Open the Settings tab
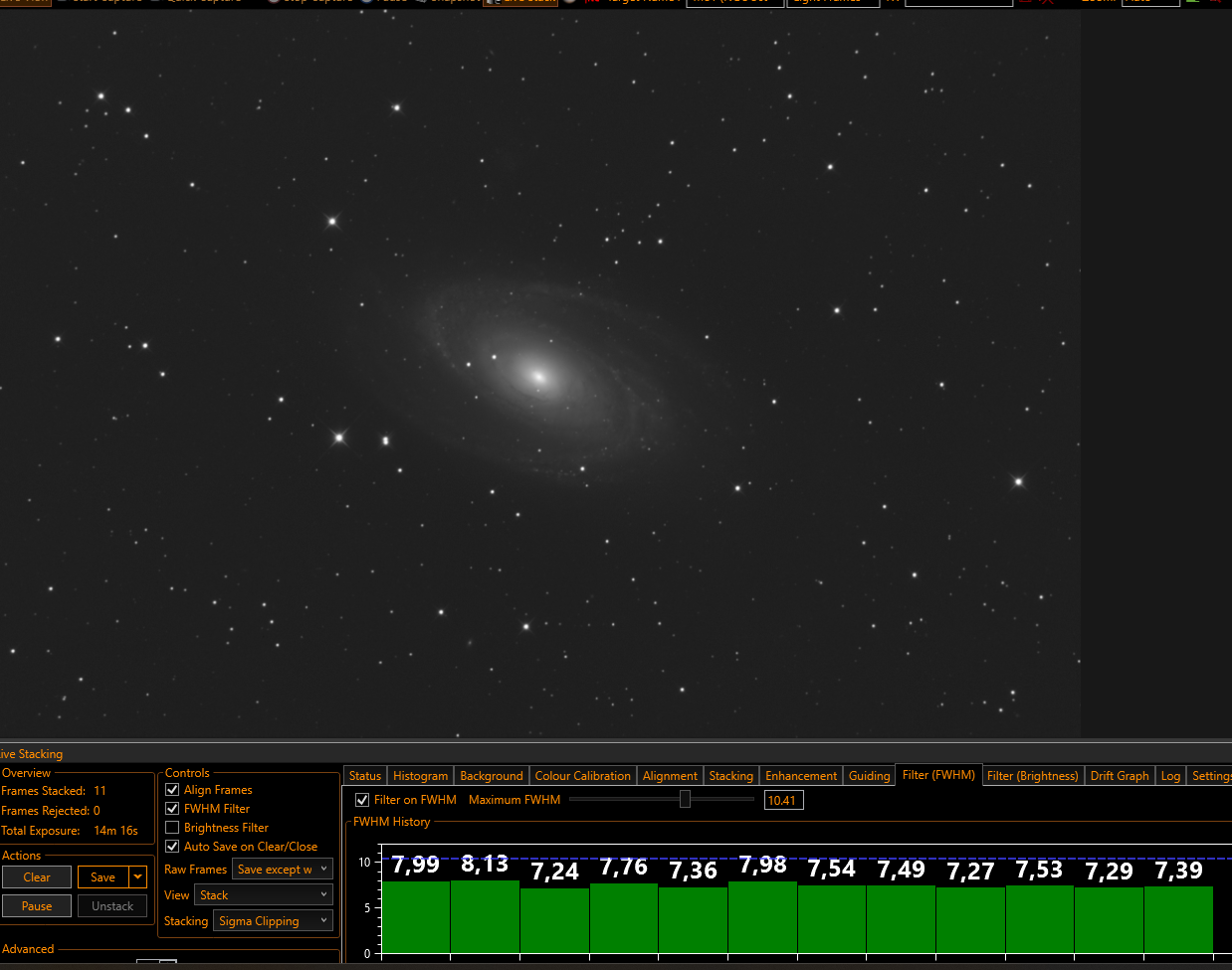1232x970 pixels. pos(1210,776)
